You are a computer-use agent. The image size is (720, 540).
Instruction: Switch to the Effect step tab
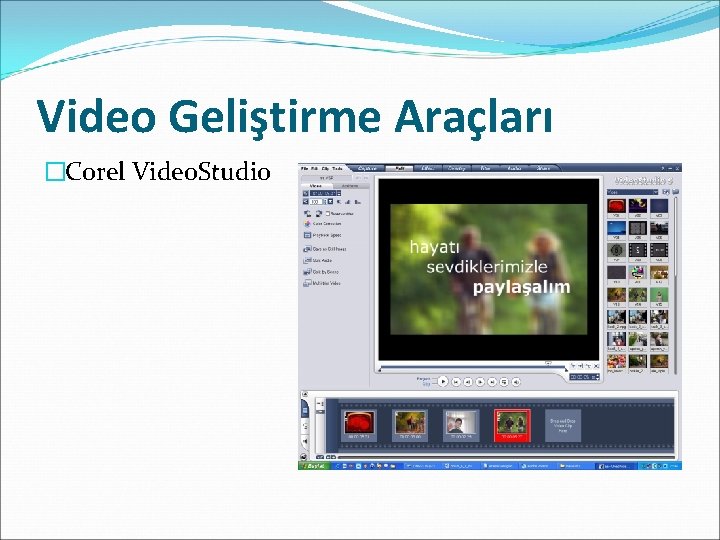[x=428, y=169]
